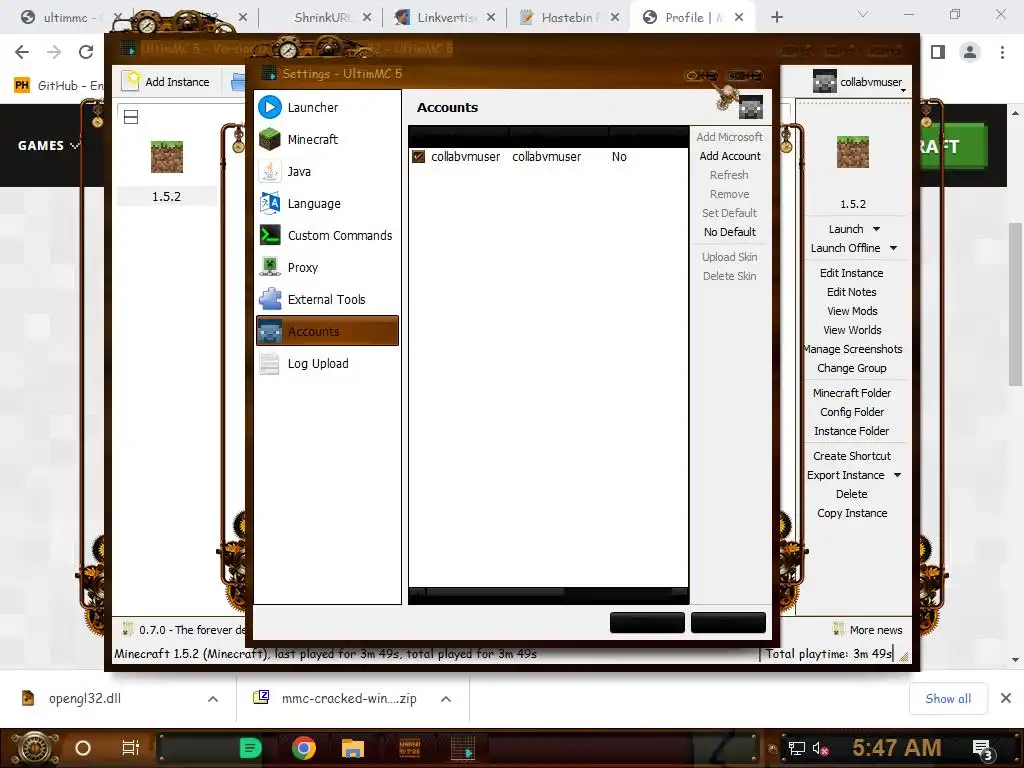
Task: Open mmc-cracked-win zip download options chevron
Action: pos(446,699)
